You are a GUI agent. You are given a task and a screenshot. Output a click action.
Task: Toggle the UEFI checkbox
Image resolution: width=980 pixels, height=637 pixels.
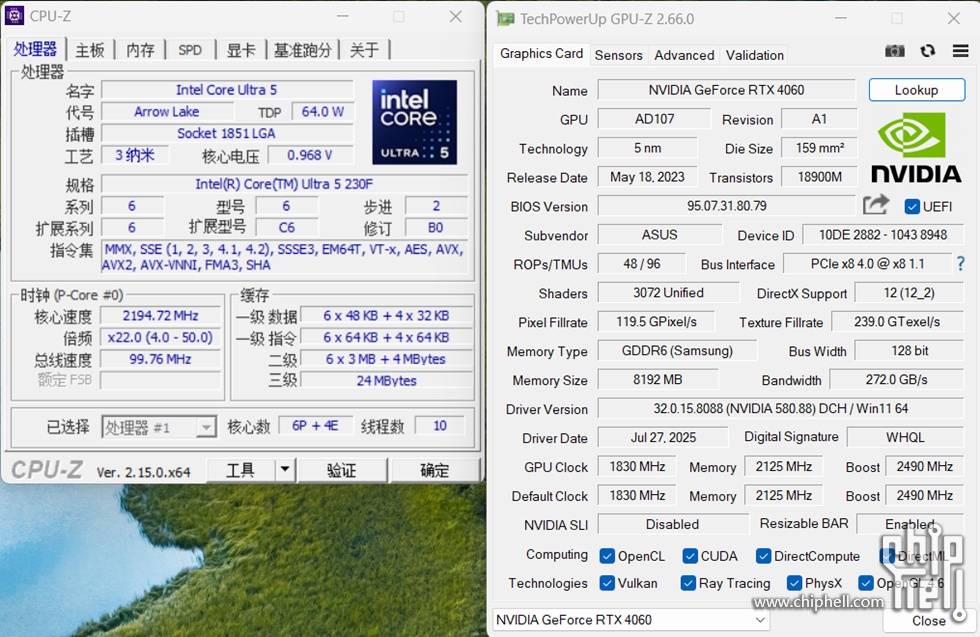[x=912, y=206]
